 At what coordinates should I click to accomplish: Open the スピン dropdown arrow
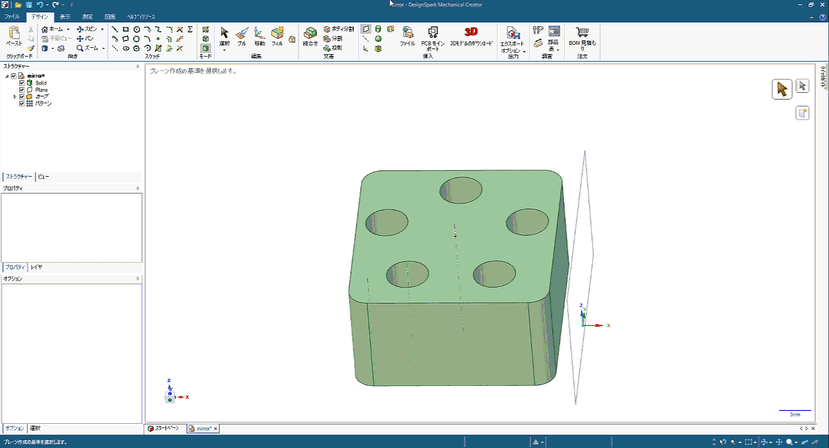pyautogui.click(x=103, y=29)
